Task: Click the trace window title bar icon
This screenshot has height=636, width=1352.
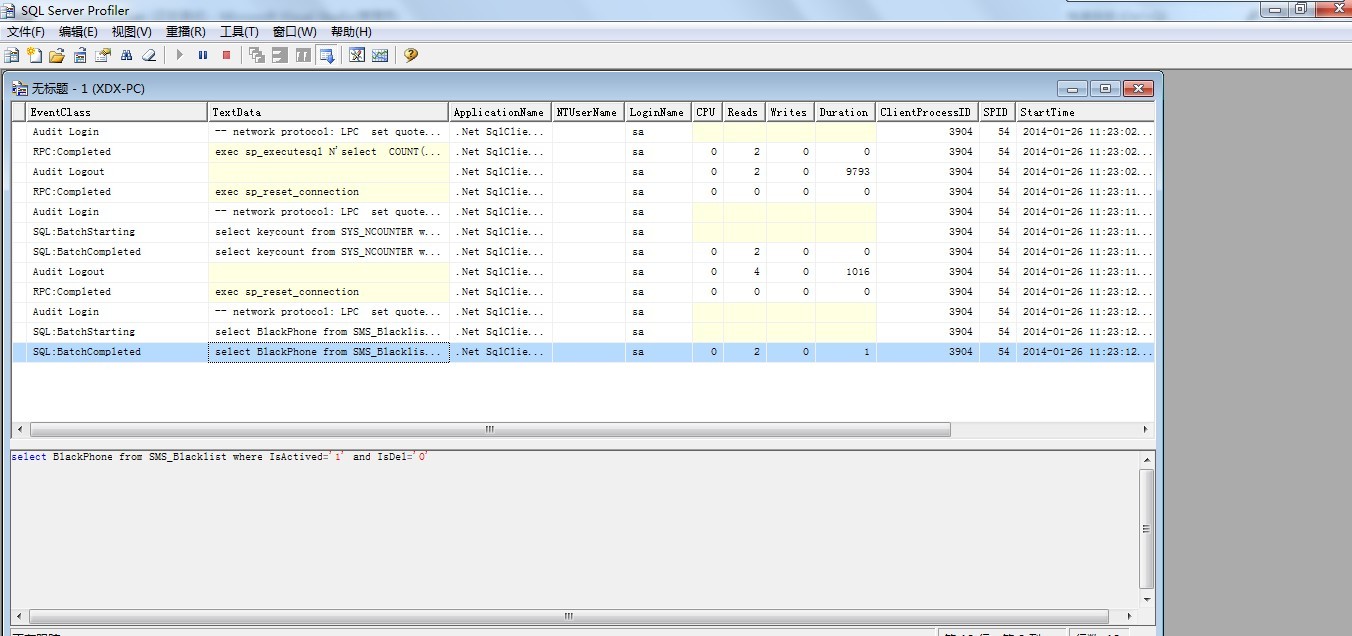Action: [x=19, y=89]
